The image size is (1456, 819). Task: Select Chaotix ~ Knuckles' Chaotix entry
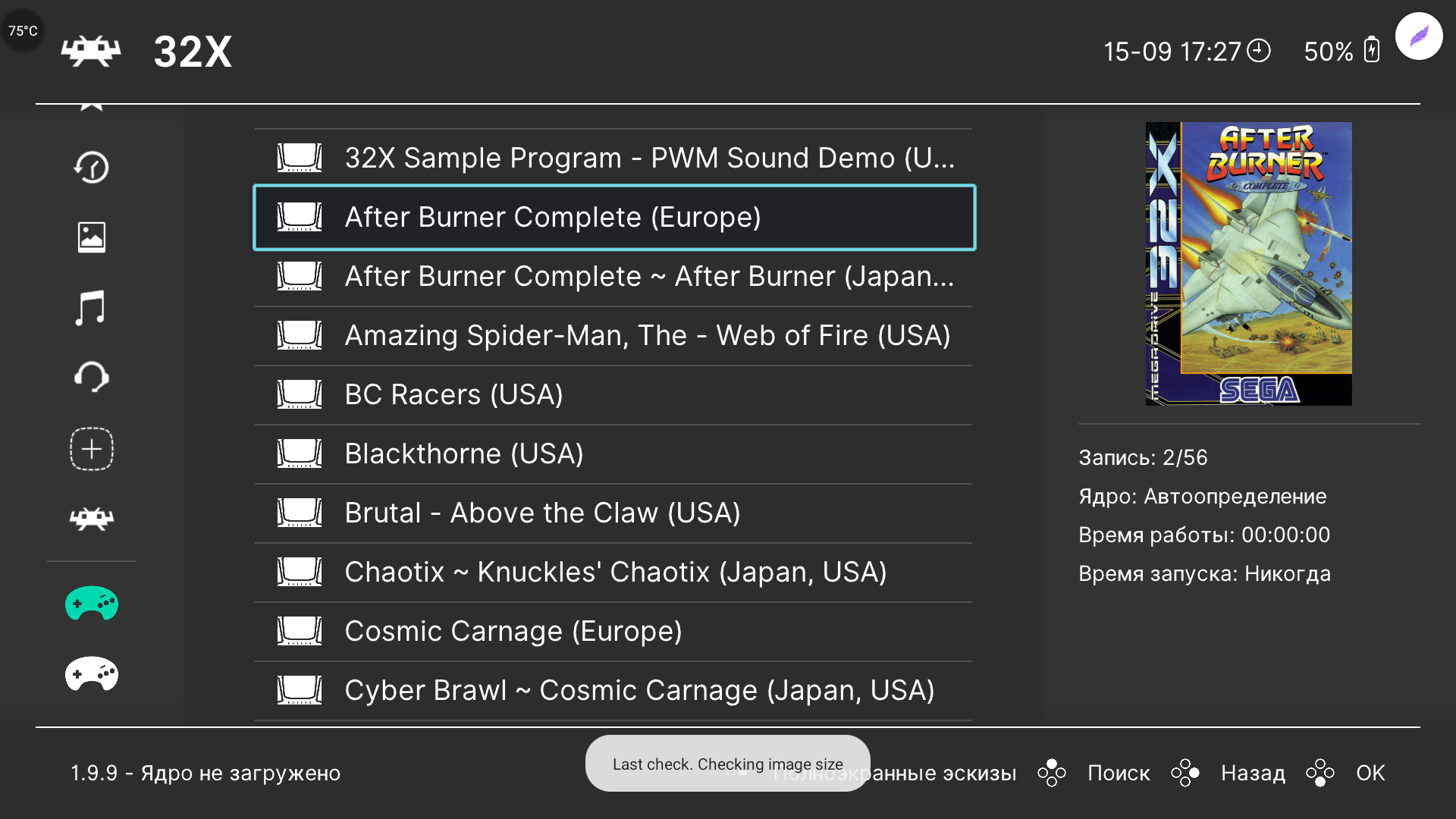(x=613, y=572)
